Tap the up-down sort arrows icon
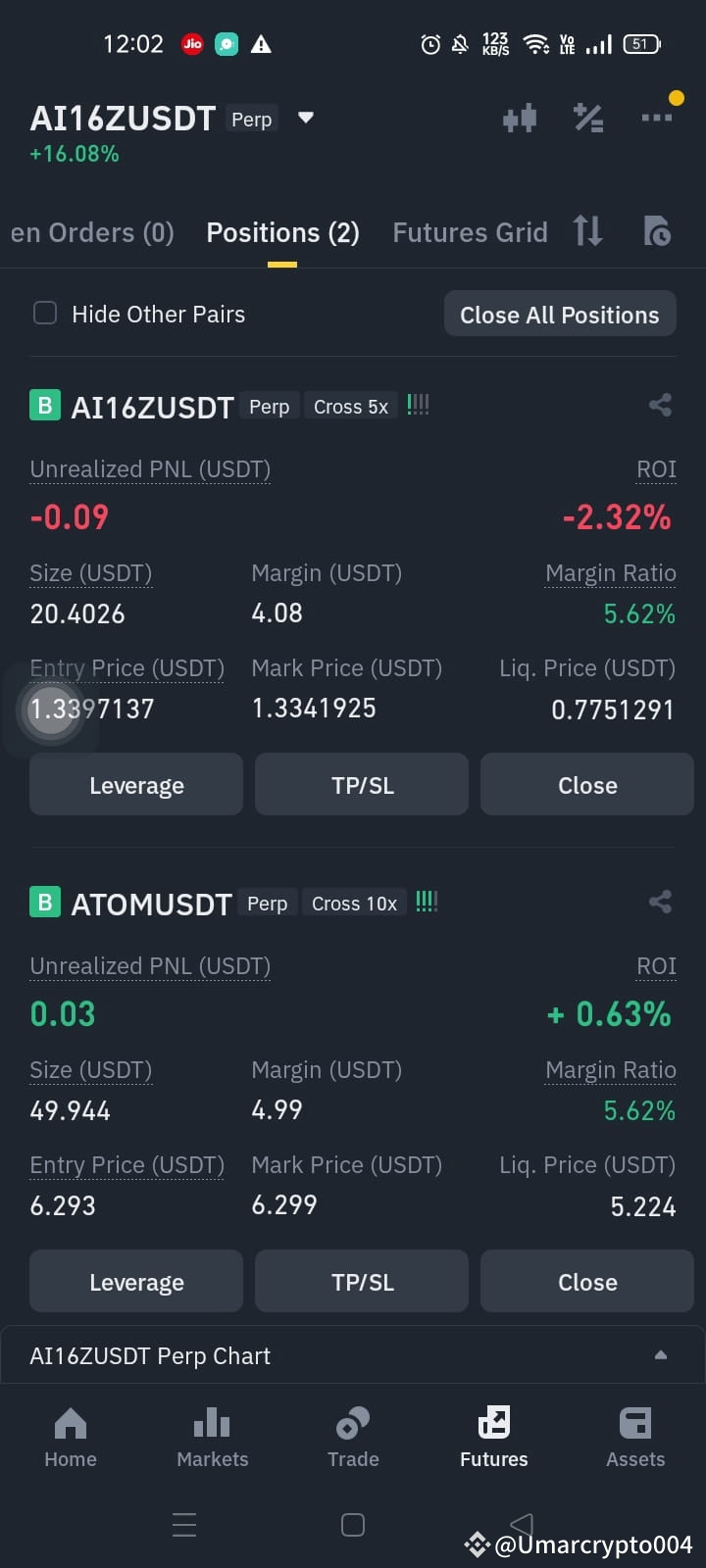Viewport: 706px width, 1568px height. pos(587,231)
